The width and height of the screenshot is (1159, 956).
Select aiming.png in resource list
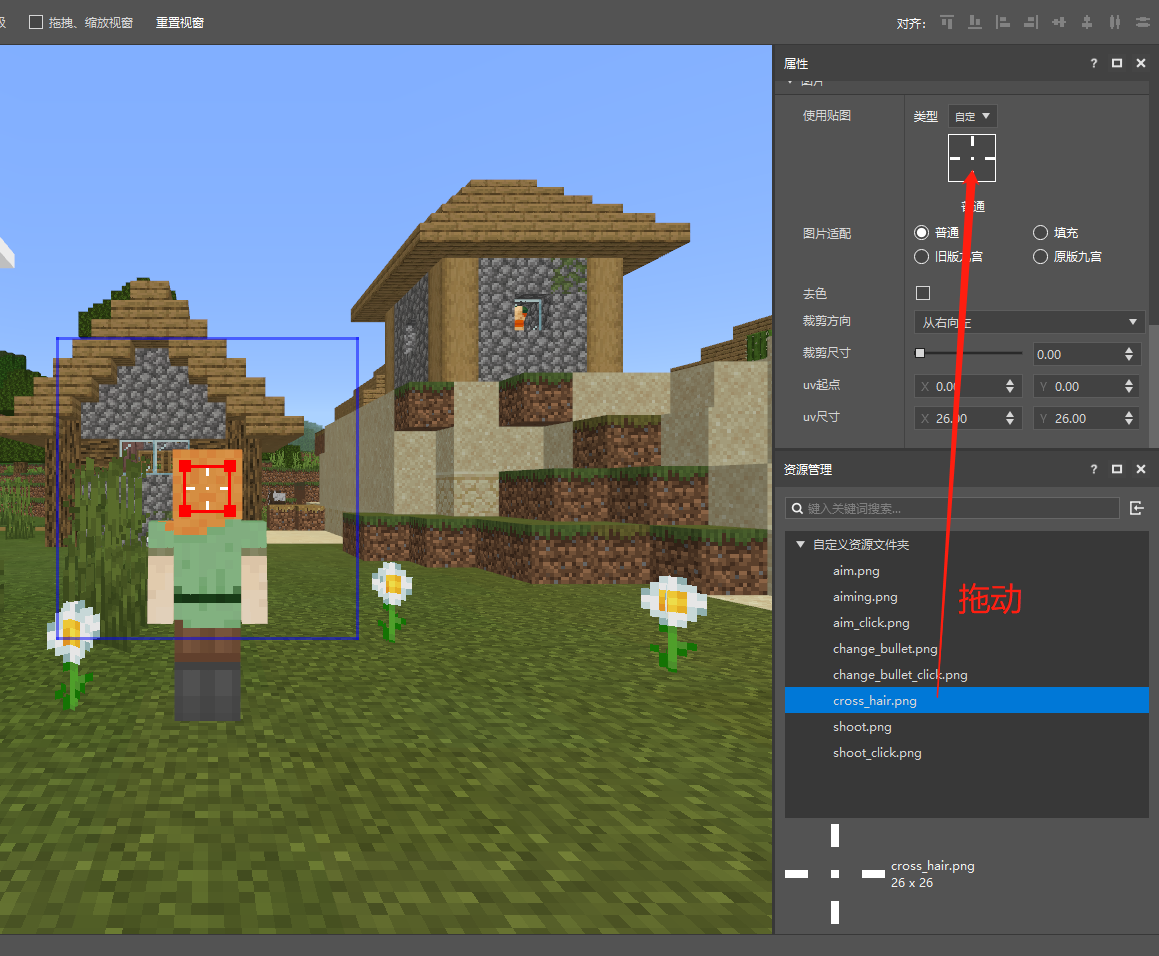967,597
